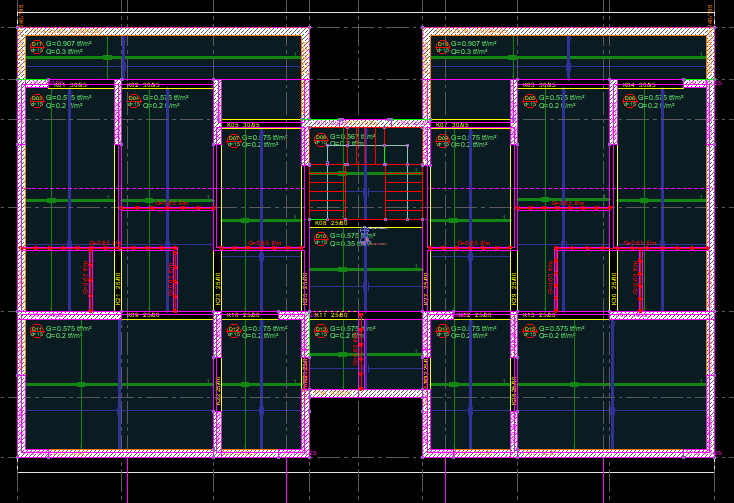Select the slab marker below the K08 beam
Viewport: 734px width, 503px height.
click(321, 239)
